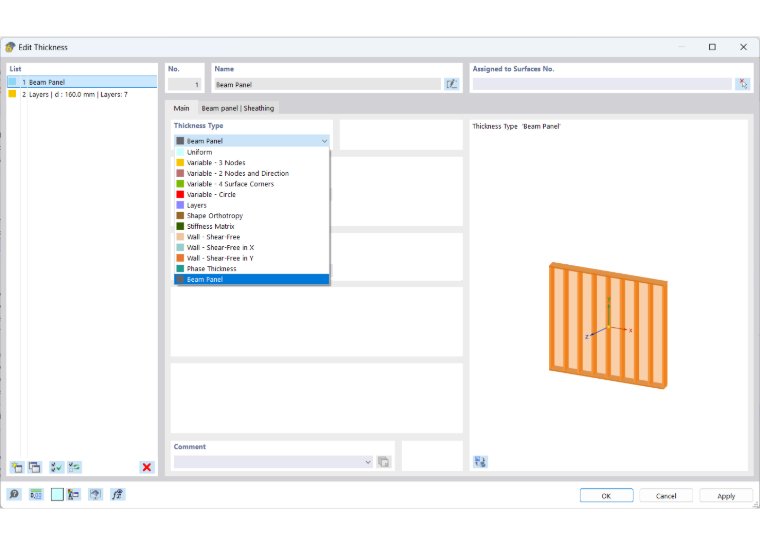The width and height of the screenshot is (760, 545).
Task: Choose Wall - Shear-Free in Y
Action: (252, 258)
